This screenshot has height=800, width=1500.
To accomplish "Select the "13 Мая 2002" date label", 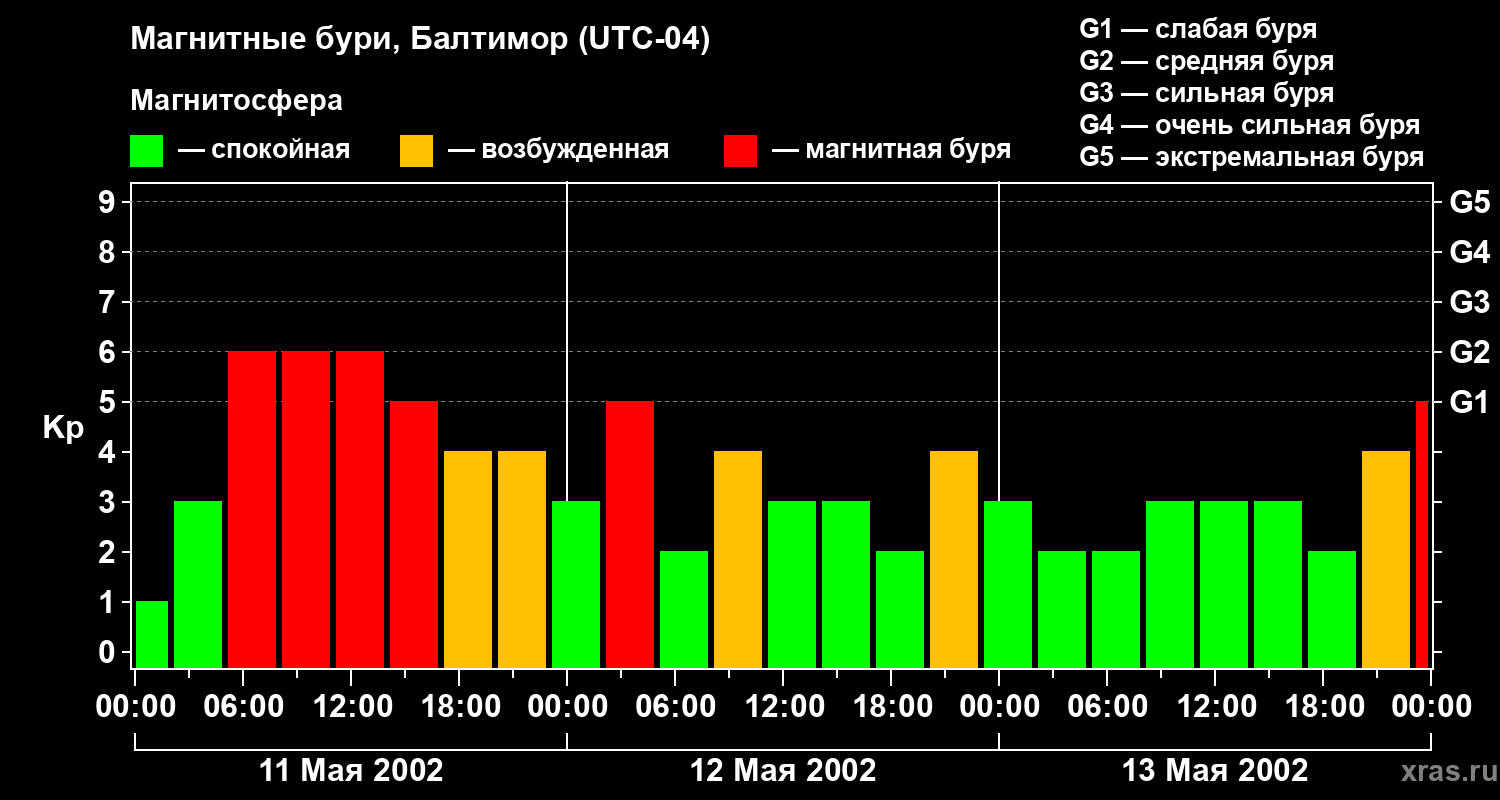I will click(1215, 771).
